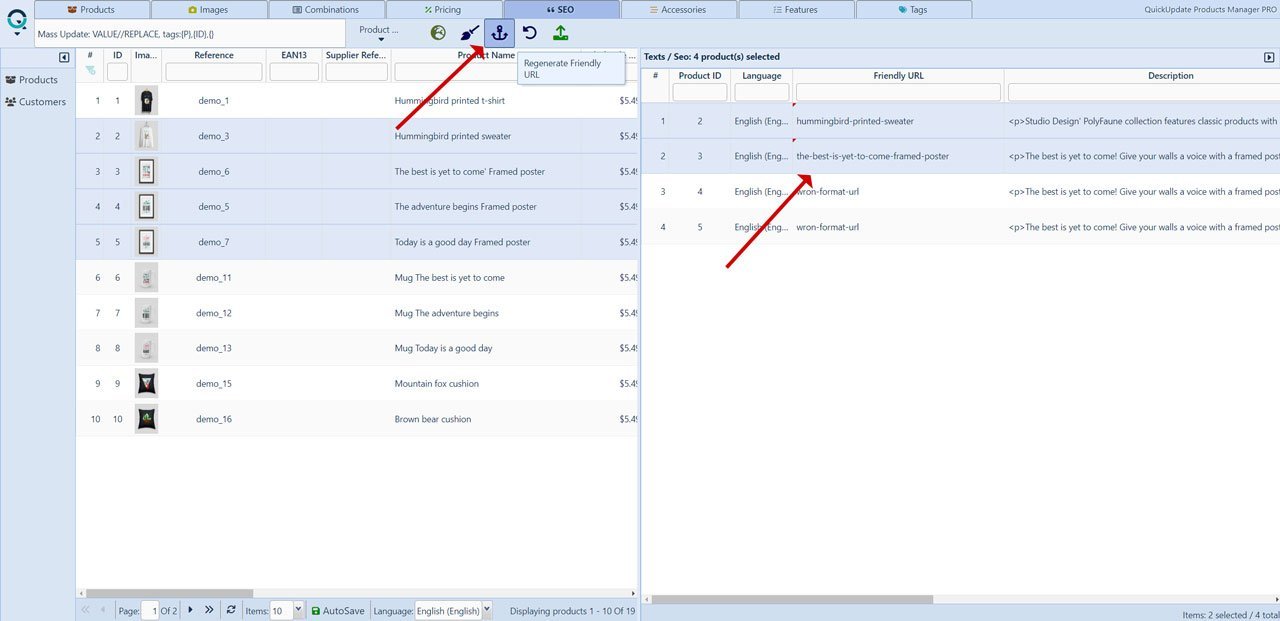Sort by the Description column header

(1171, 76)
